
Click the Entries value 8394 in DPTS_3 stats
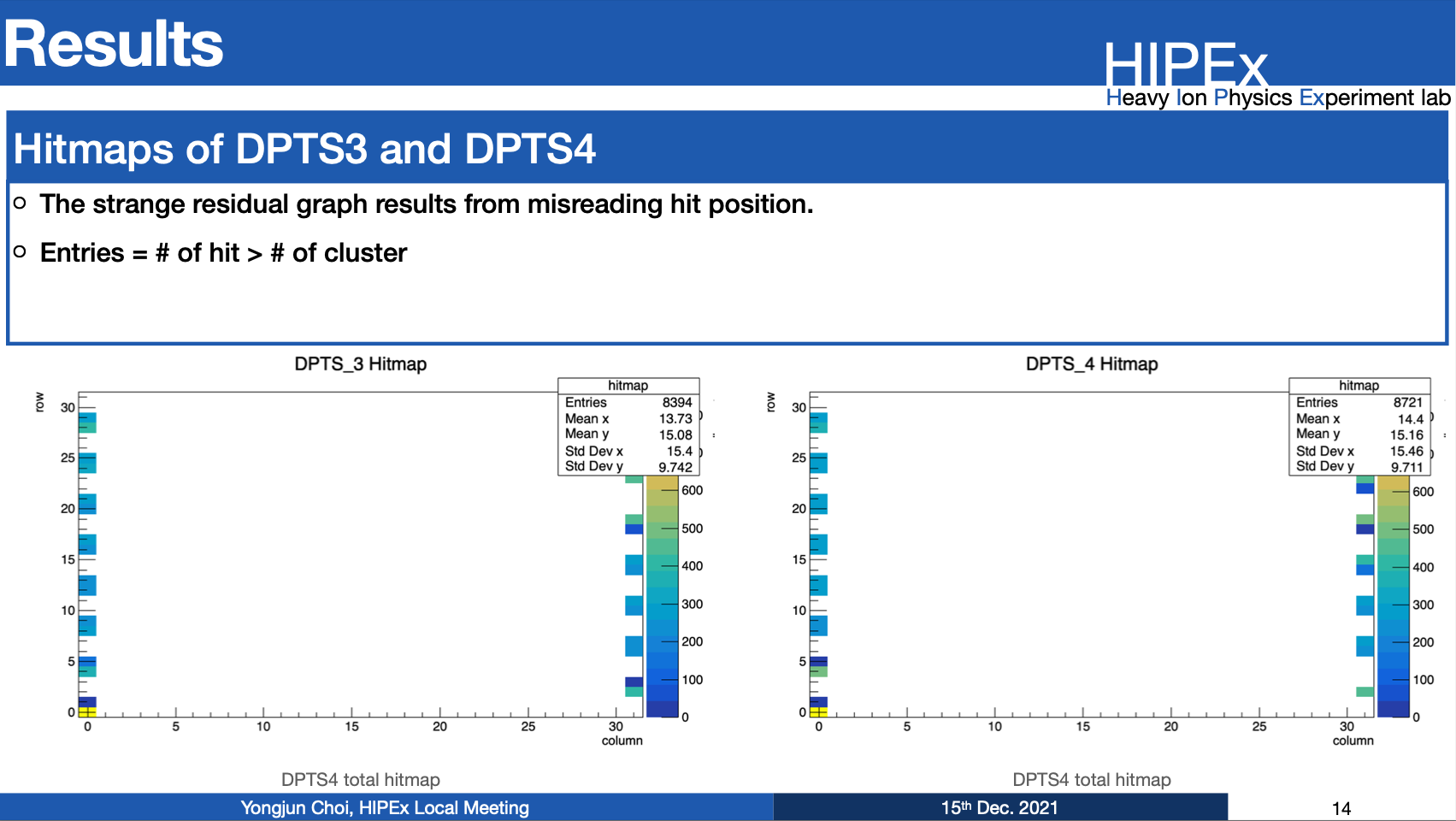[x=677, y=402]
